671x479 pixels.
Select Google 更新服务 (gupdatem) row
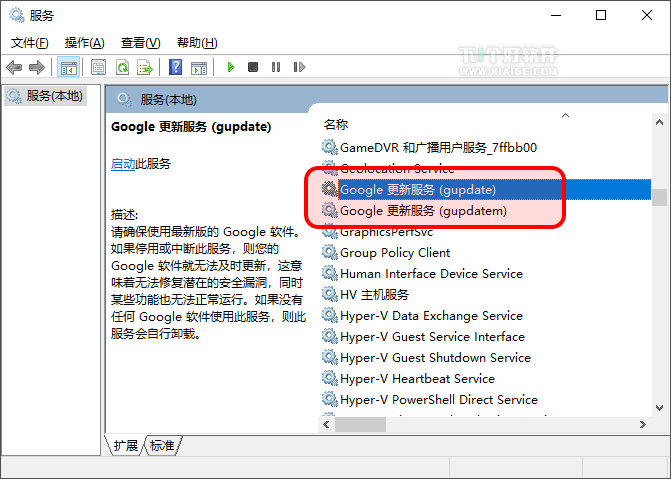click(486, 211)
